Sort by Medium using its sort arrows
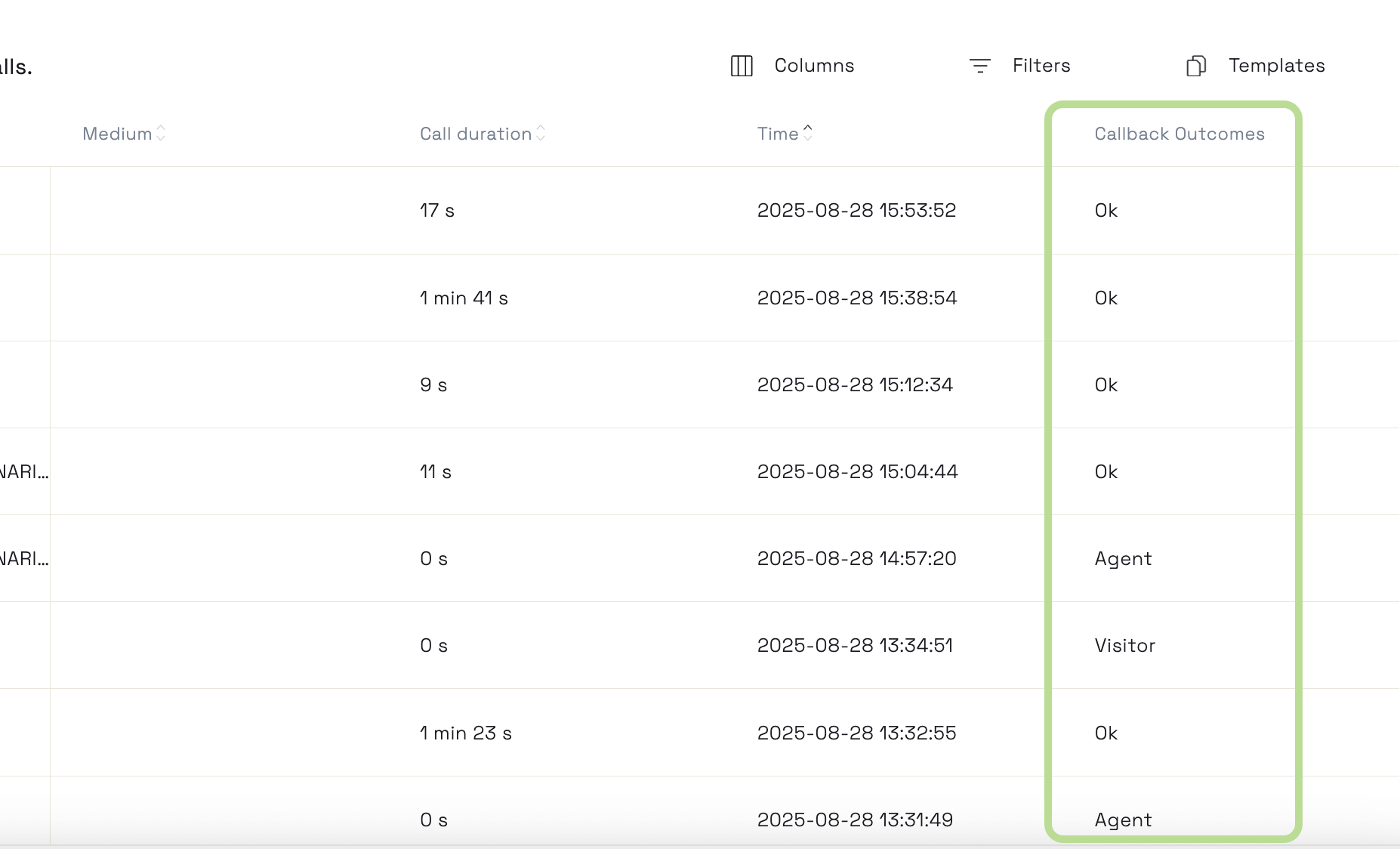1400x849 pixels. click(161, 133)
